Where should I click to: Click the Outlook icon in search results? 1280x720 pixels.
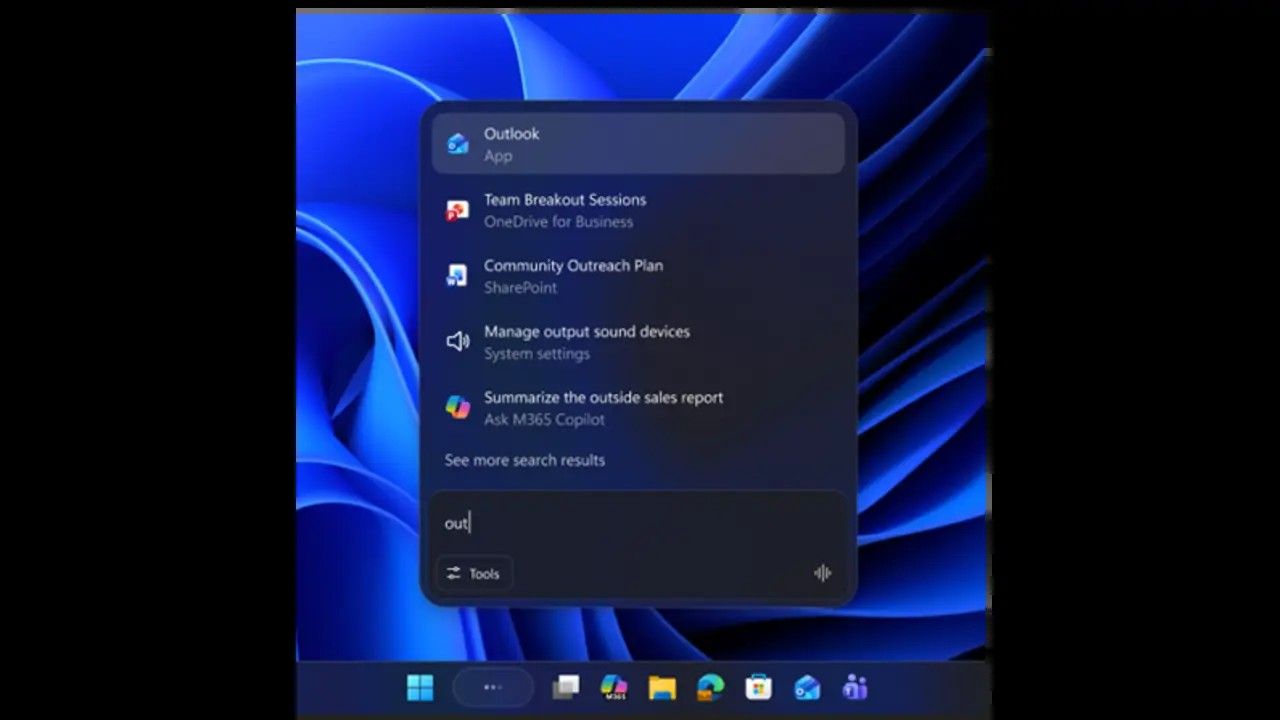tap(458, 144)
